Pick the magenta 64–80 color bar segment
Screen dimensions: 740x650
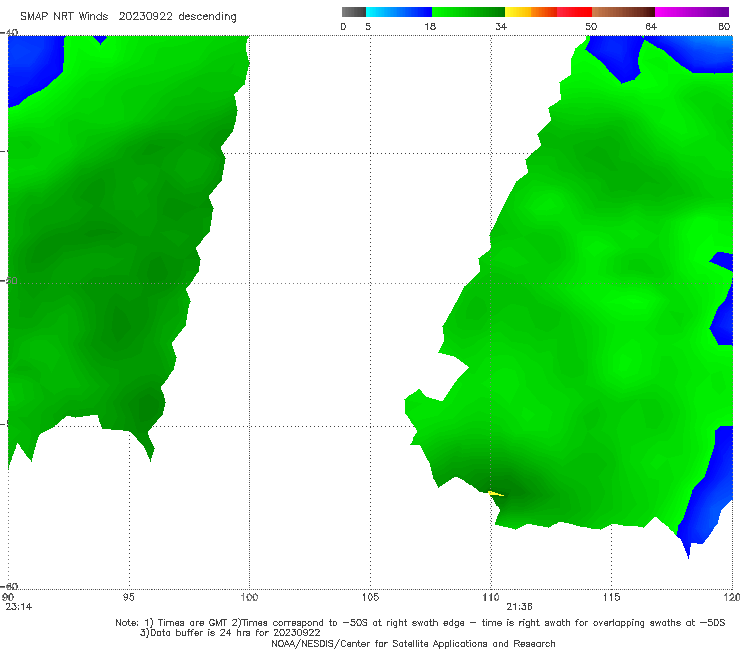click(692, 12)
